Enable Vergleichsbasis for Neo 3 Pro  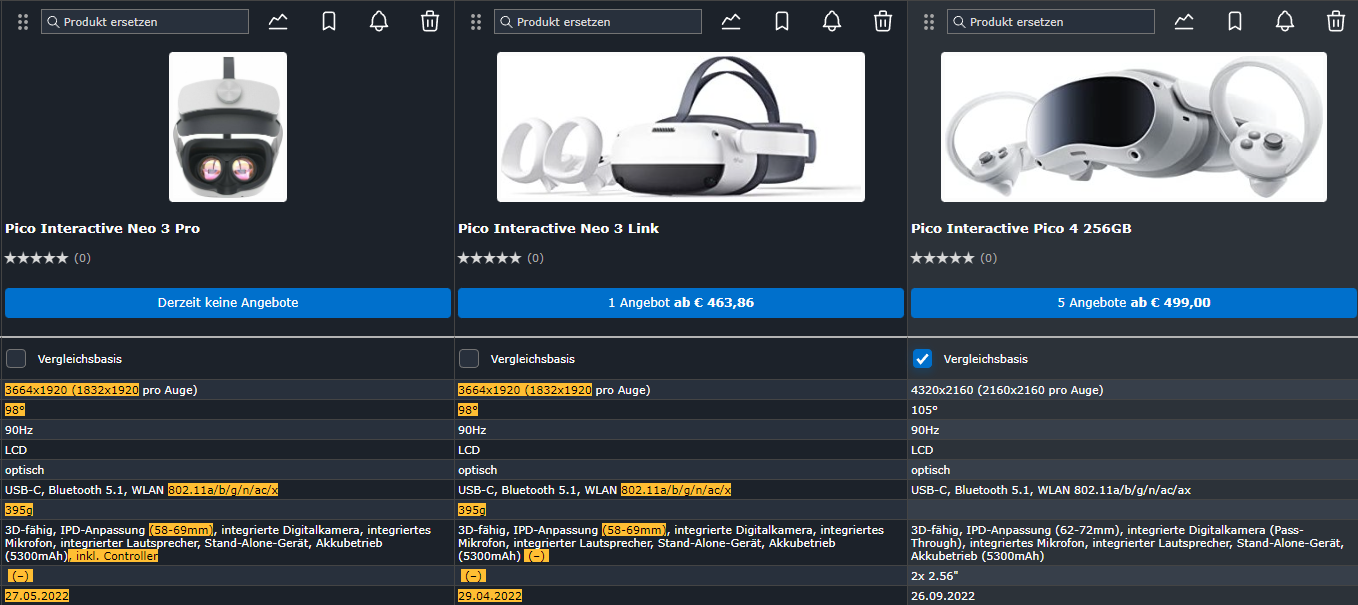point(16,358)
